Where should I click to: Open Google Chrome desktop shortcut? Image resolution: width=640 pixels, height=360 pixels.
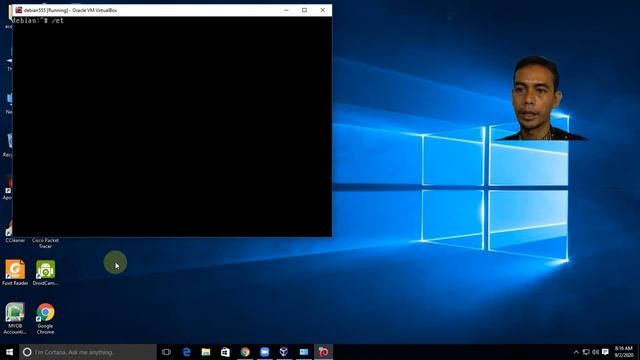[45, 318]
